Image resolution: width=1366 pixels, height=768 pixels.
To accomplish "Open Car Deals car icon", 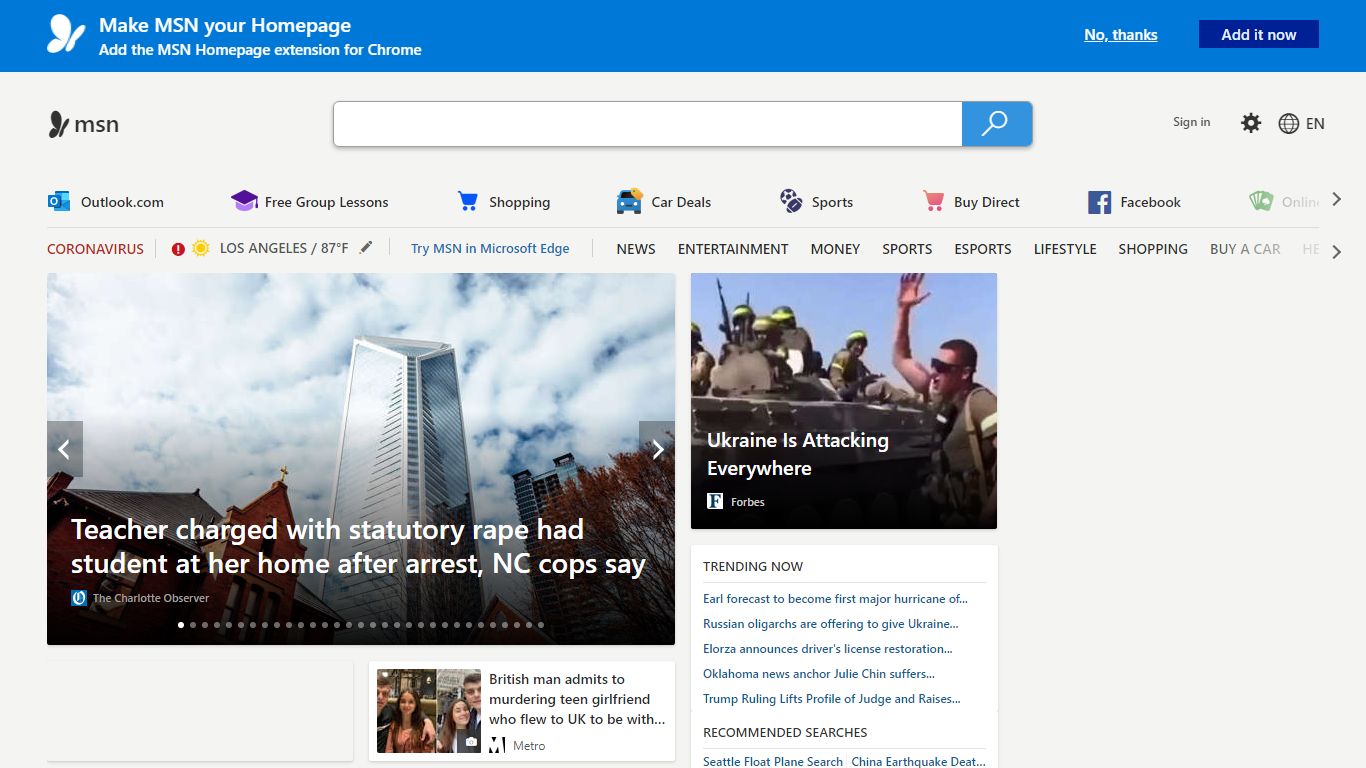I will coord(629,201).
